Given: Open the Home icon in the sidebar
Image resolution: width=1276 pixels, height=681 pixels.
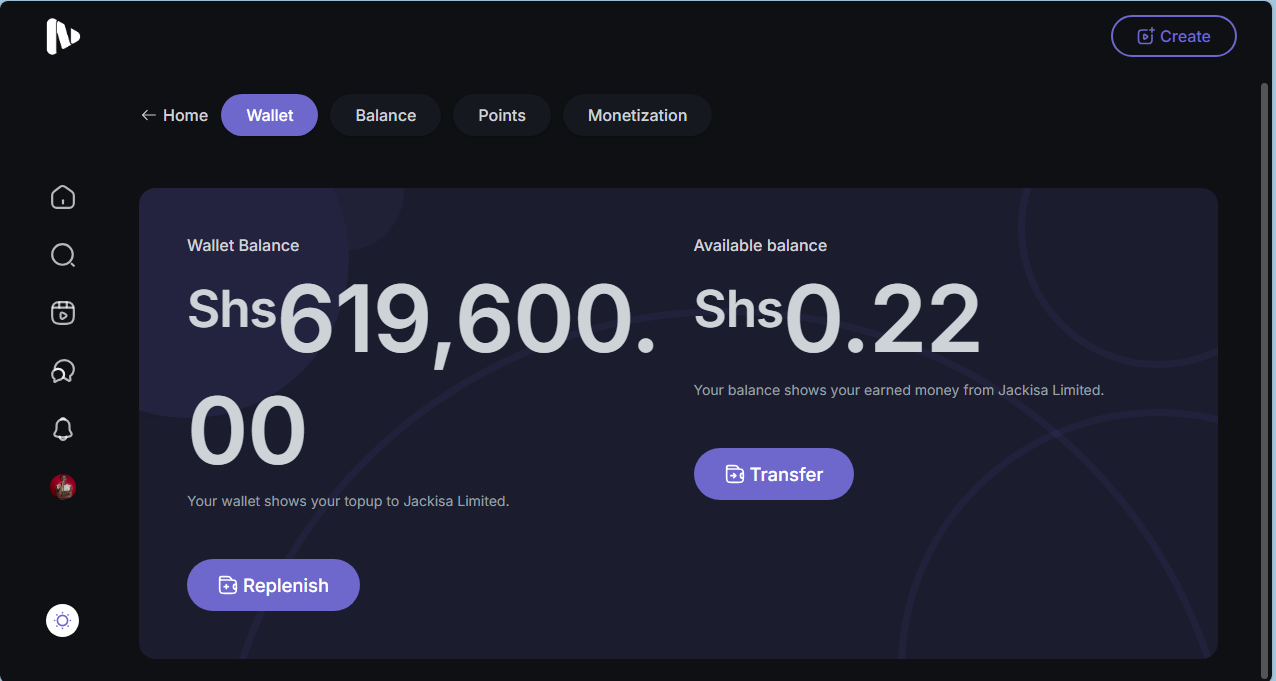Looking at the screenshot, I should click(x=63, y=198).
